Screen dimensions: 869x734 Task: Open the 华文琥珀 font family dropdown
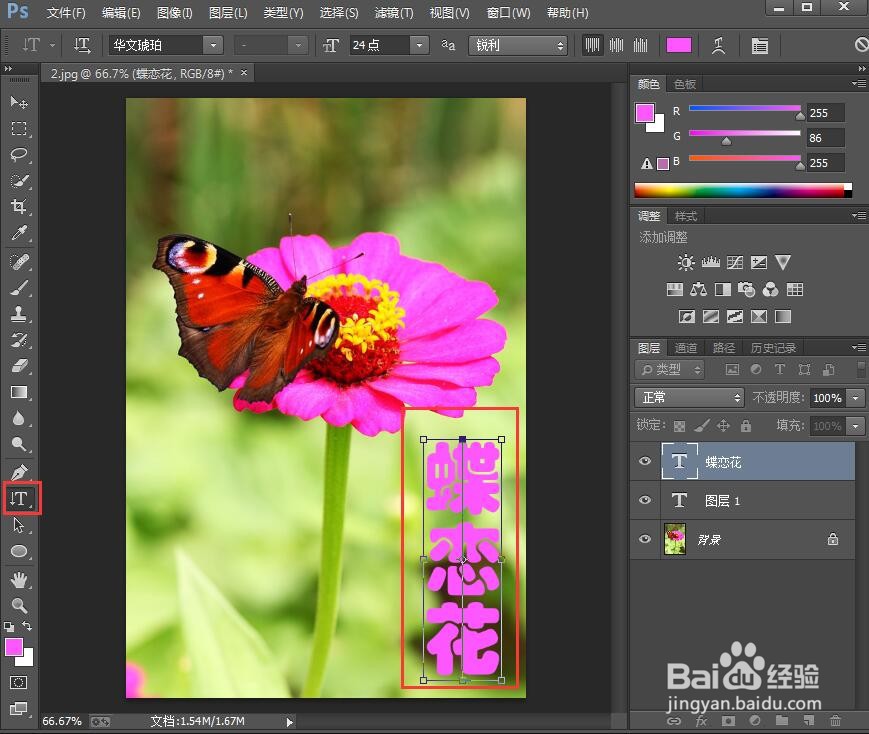[213, 45]
